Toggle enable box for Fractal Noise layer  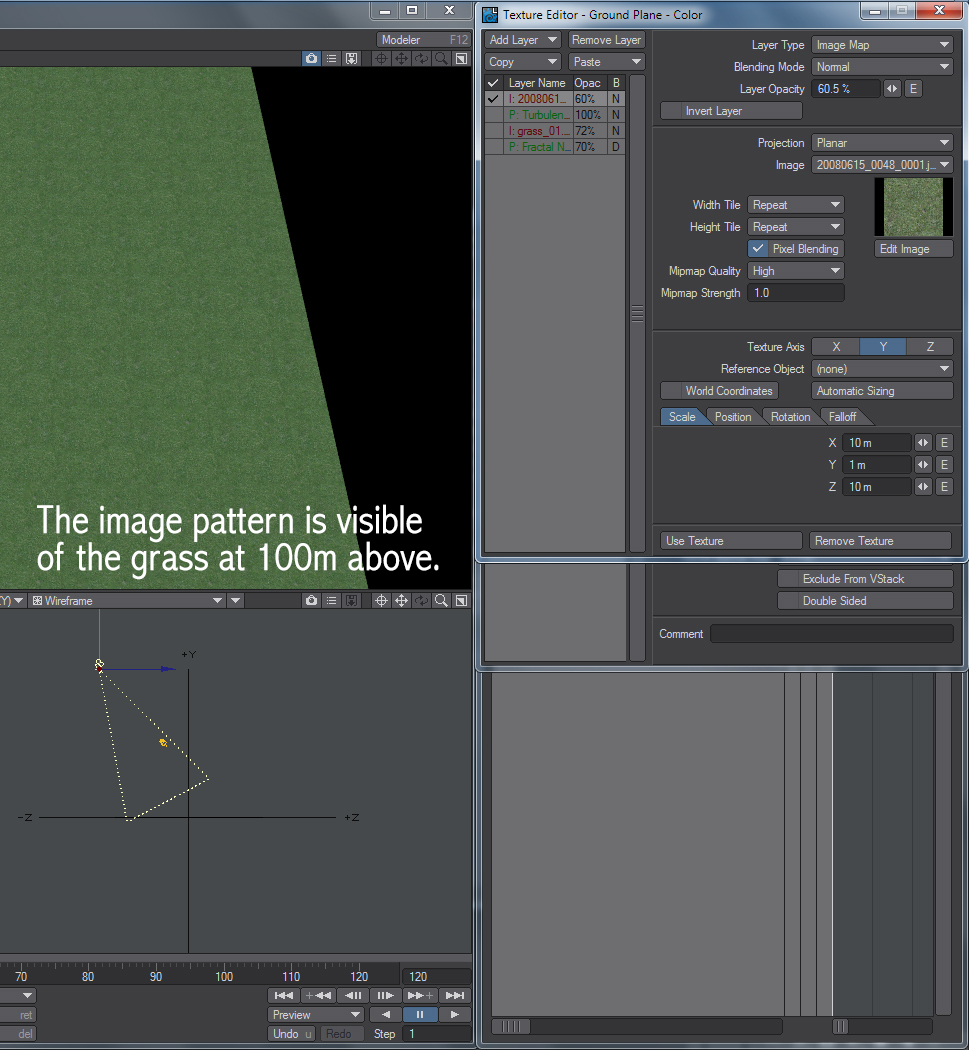[x=494, y=147]
